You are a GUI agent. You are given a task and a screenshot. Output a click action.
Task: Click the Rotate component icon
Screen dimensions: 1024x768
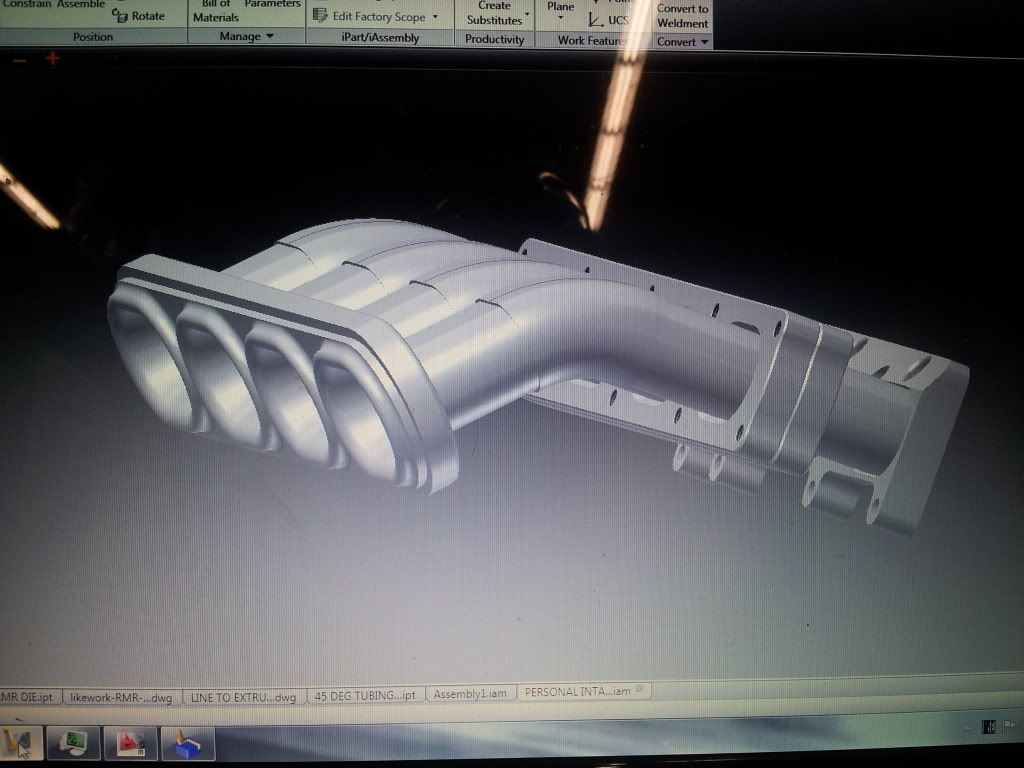121,16
